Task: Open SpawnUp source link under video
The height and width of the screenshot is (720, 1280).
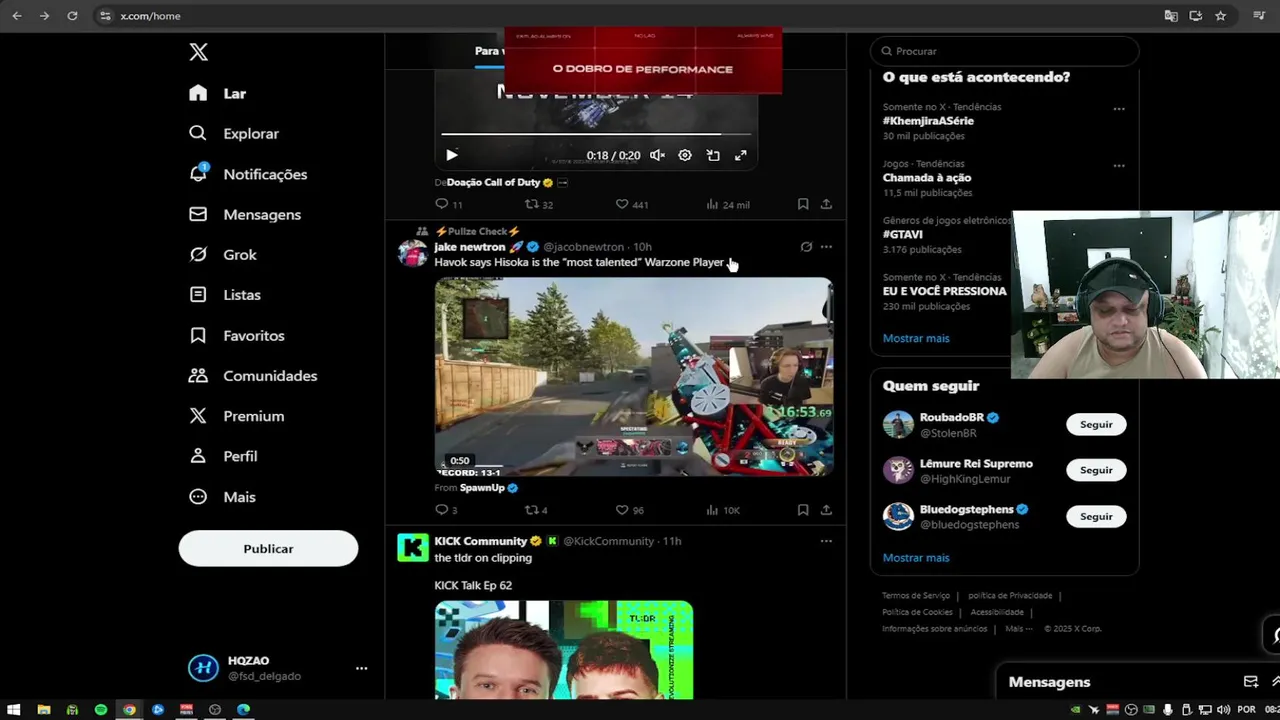Action: 489,488
